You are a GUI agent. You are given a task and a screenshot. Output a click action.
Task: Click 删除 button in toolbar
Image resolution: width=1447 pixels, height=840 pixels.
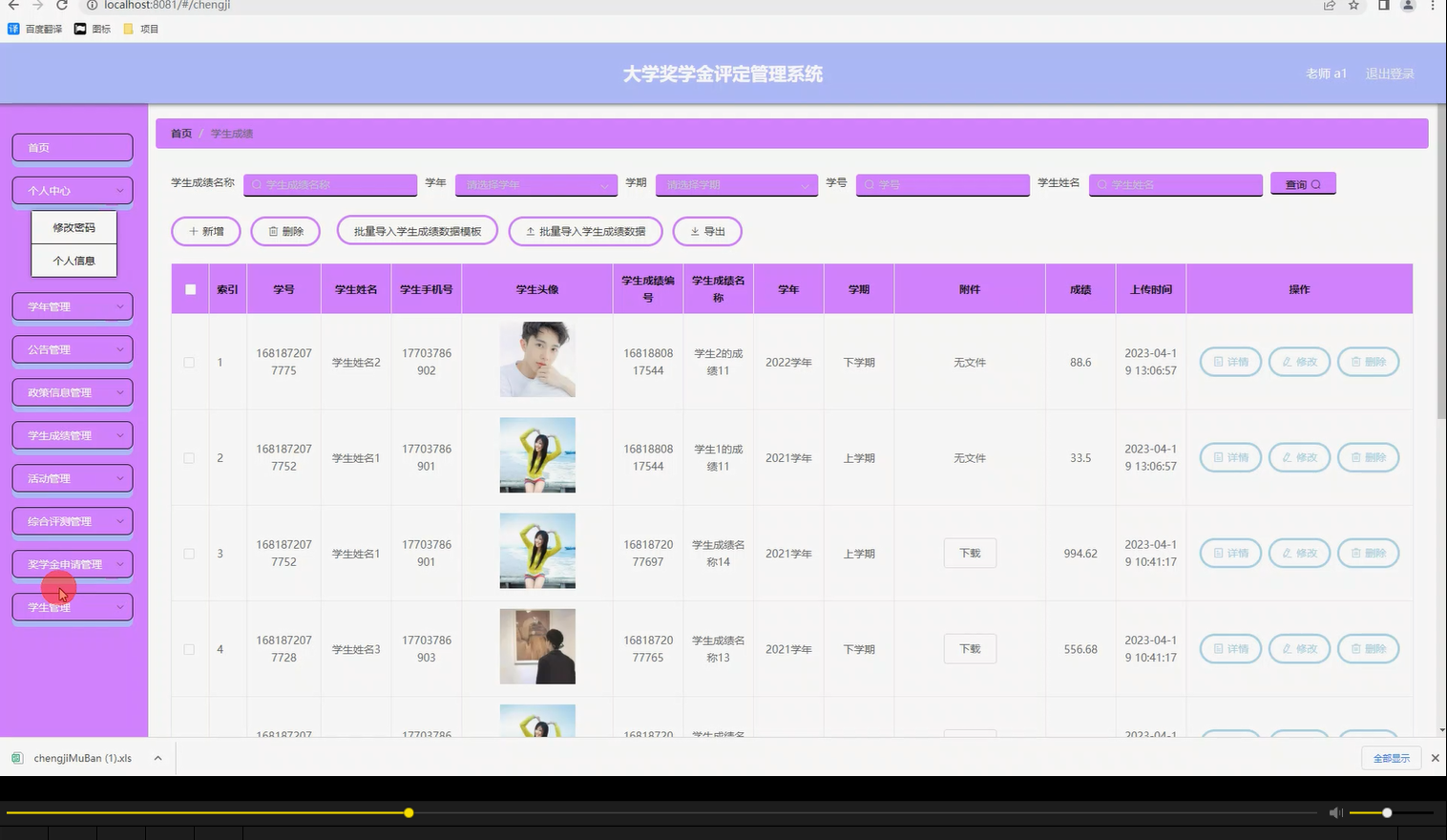click(285, 231)
